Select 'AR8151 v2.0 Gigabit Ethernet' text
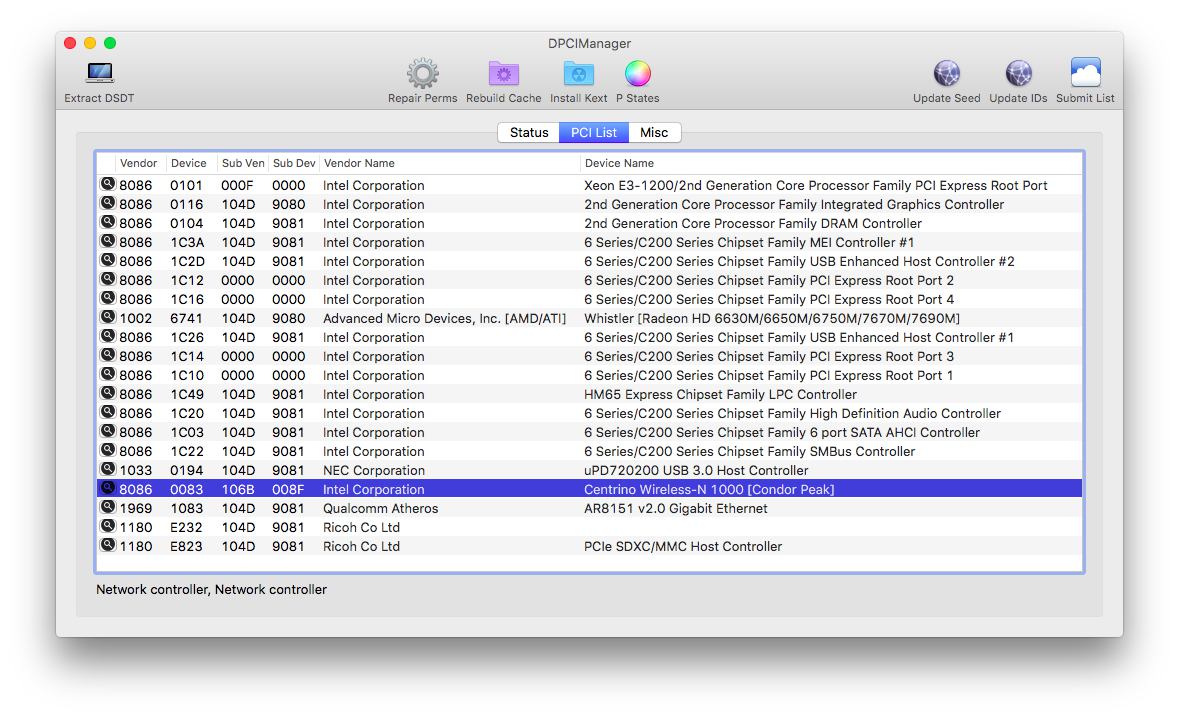This screenshot has width=1179, height=717. (x=676, y=509)
